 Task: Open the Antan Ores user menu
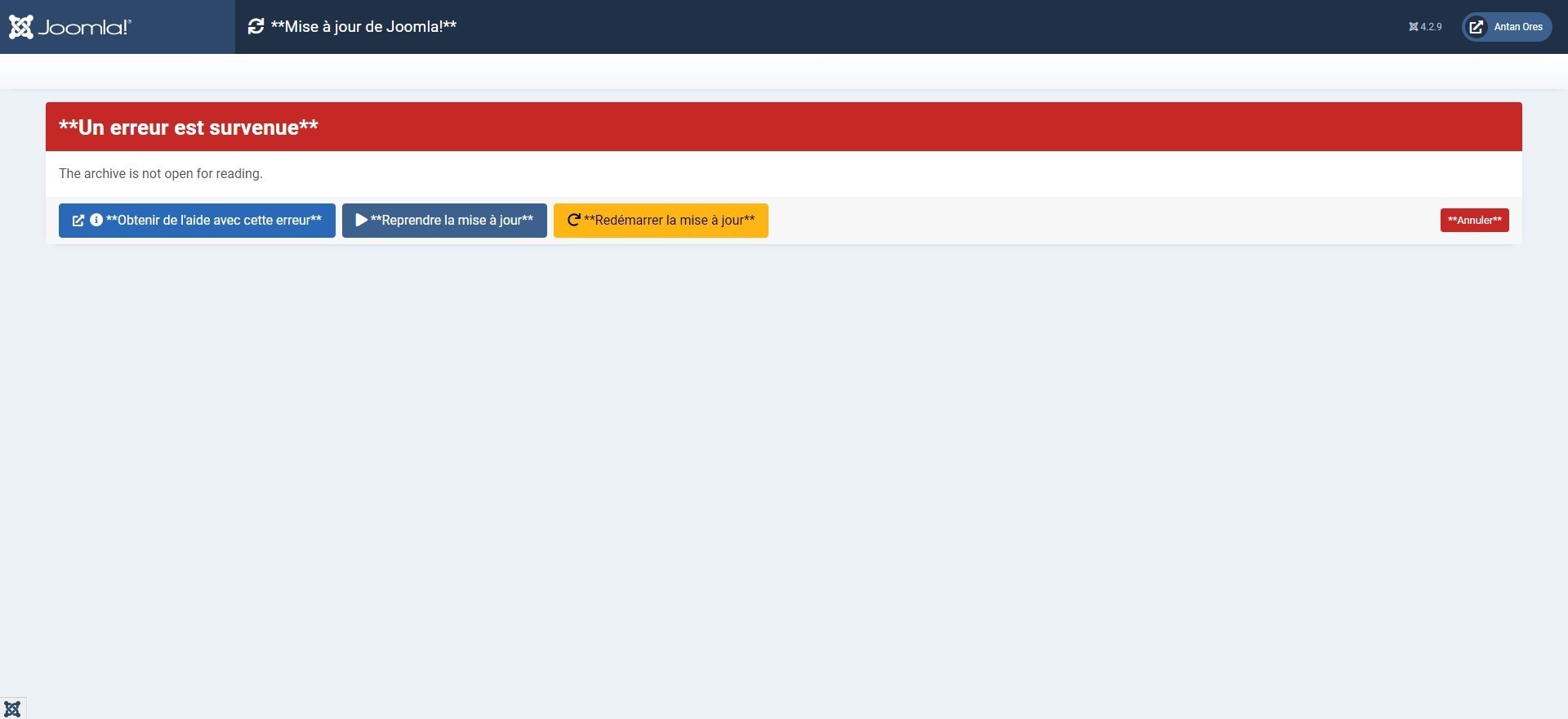tap(1507, 27)
